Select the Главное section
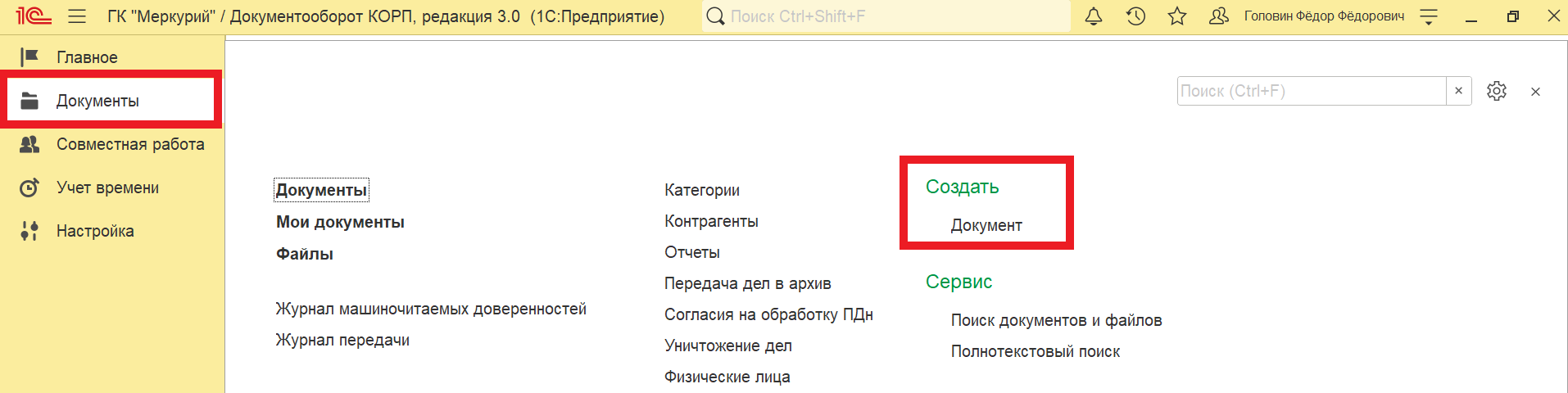The height and width of the screenshot is (393, 1568). (x=87, y=57)
